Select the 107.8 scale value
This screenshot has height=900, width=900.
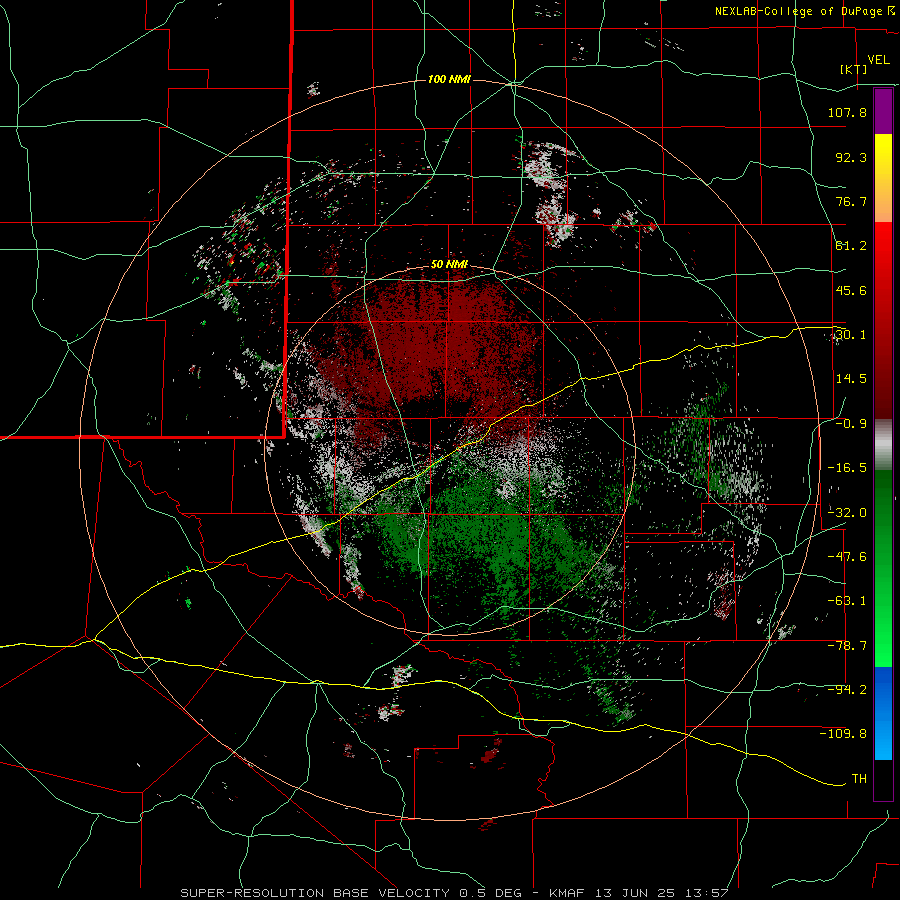point(847,112)
